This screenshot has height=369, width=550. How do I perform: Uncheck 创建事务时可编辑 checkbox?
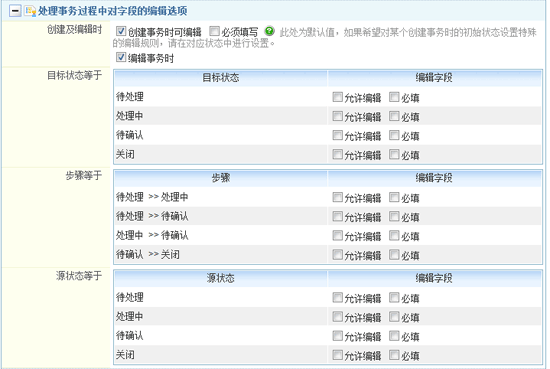[121, 31]
